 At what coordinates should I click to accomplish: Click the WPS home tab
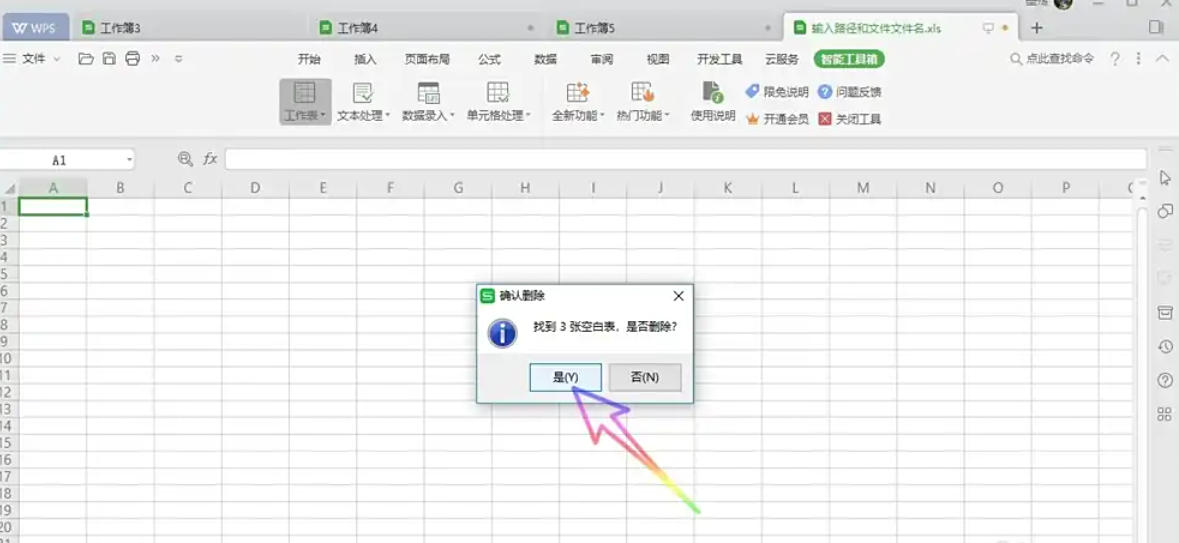click(36, 28)
